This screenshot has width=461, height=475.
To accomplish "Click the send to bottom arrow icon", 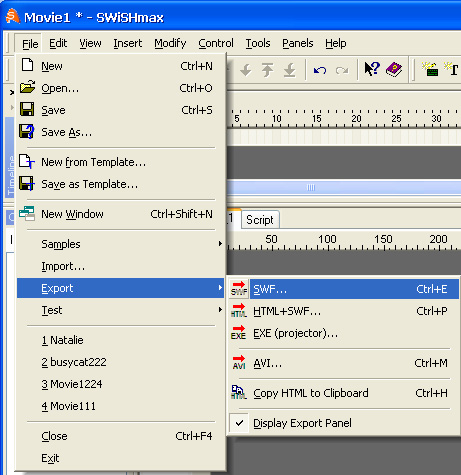I will (x=289, y=70).
